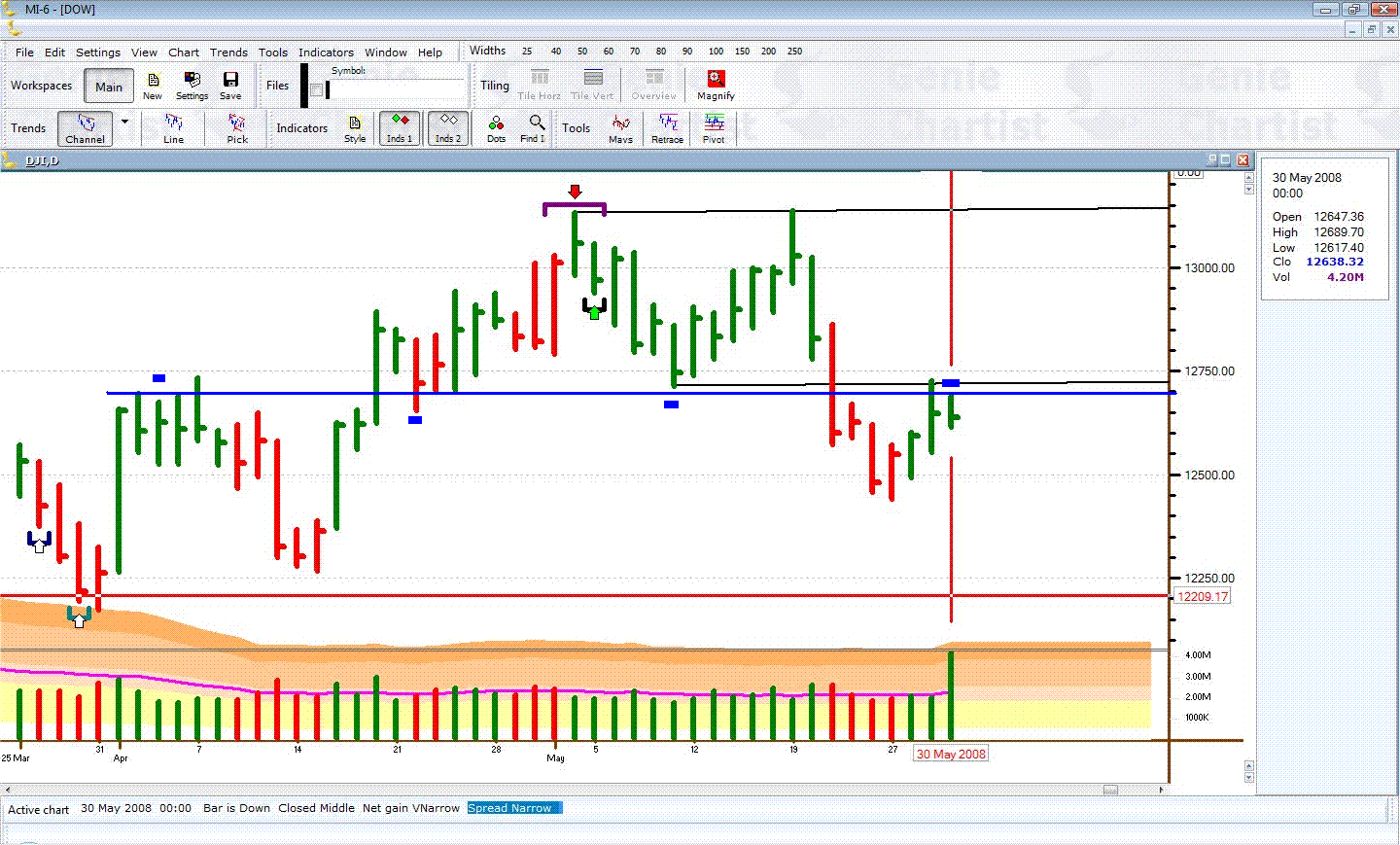The image size is (1400, 845).
Task: Set bar width to 70
Action: coord(635,52)
